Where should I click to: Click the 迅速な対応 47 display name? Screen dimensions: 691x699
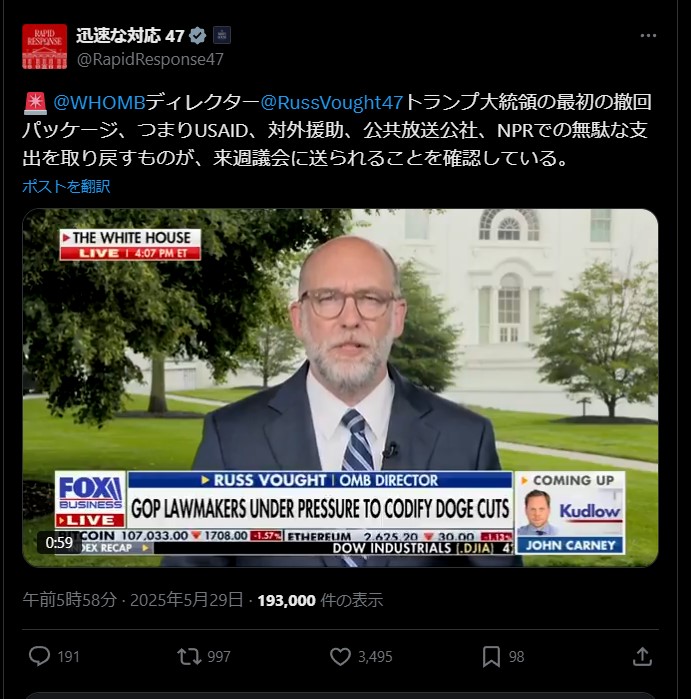point(130,36)
